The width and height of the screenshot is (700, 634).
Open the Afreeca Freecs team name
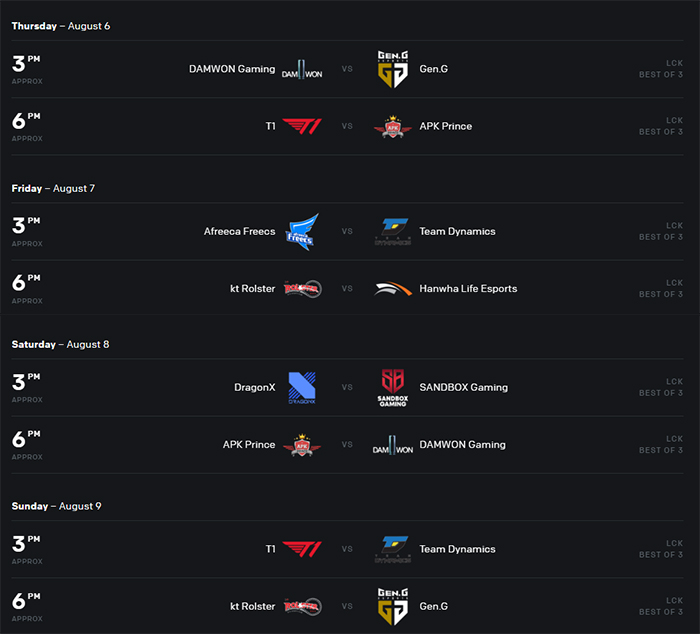point(240,232)
